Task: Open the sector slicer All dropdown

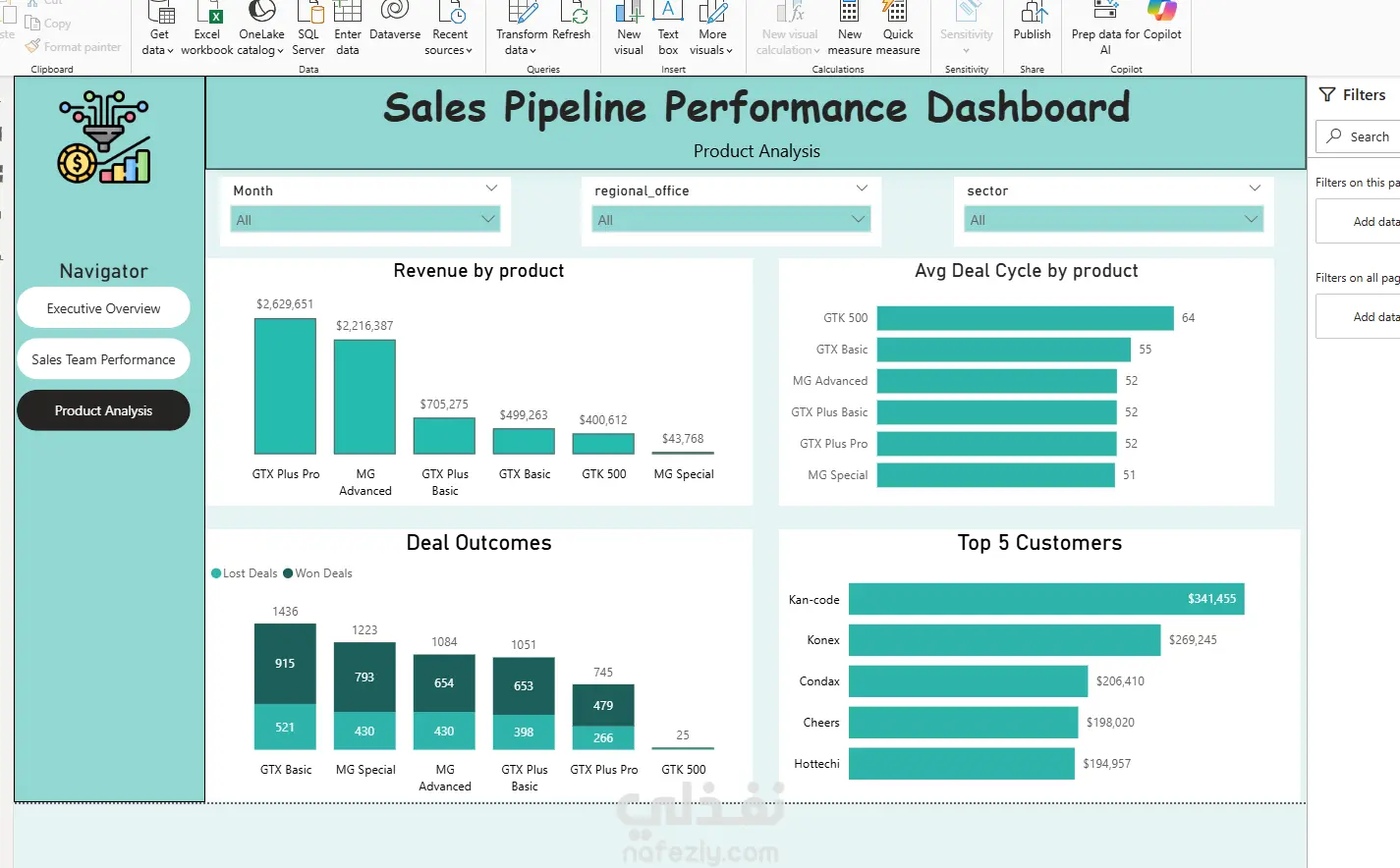Action: (1114, 220)
